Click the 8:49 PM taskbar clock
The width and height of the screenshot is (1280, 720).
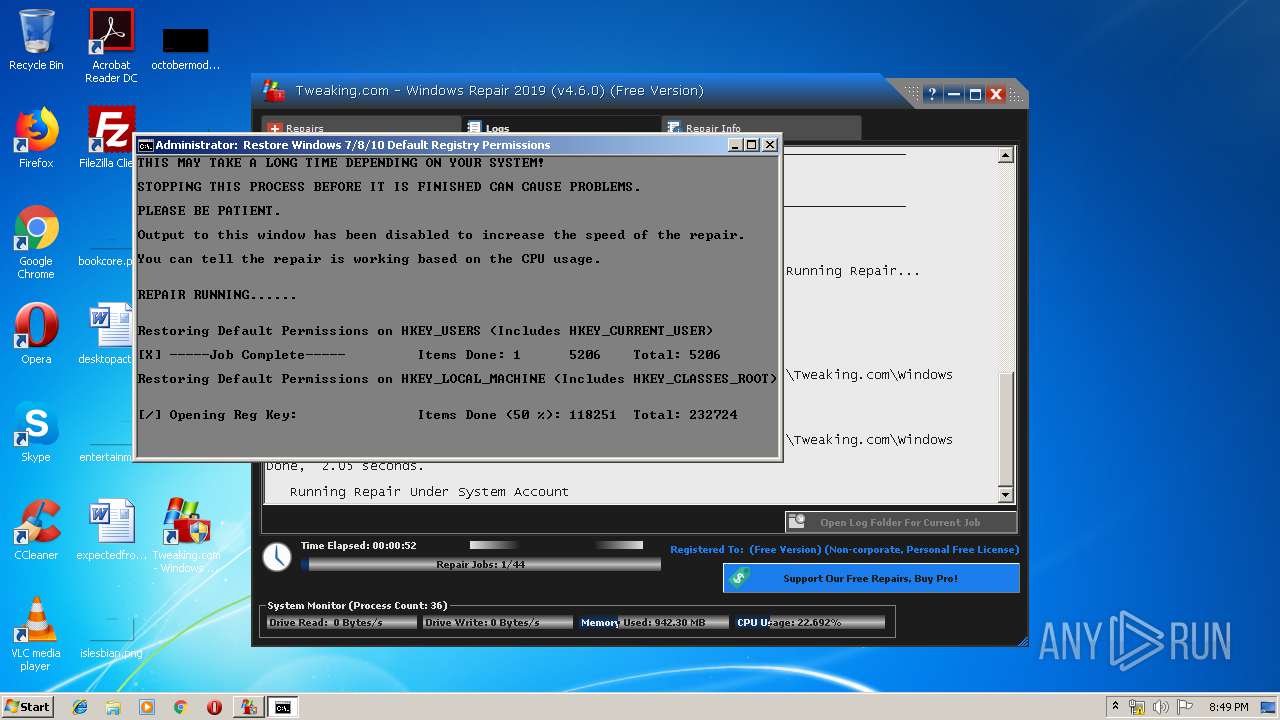point(1228,707)
